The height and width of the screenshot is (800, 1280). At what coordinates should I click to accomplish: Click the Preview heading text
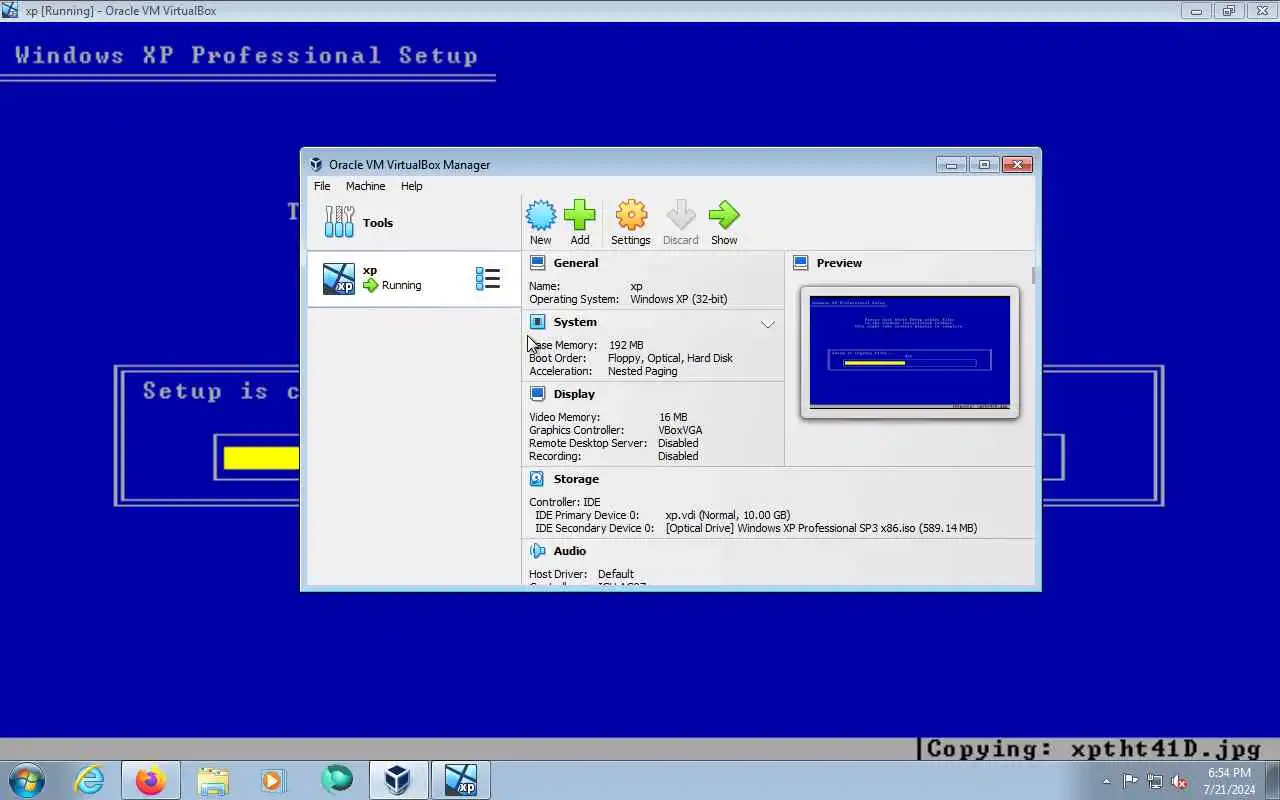click(839, 263)
